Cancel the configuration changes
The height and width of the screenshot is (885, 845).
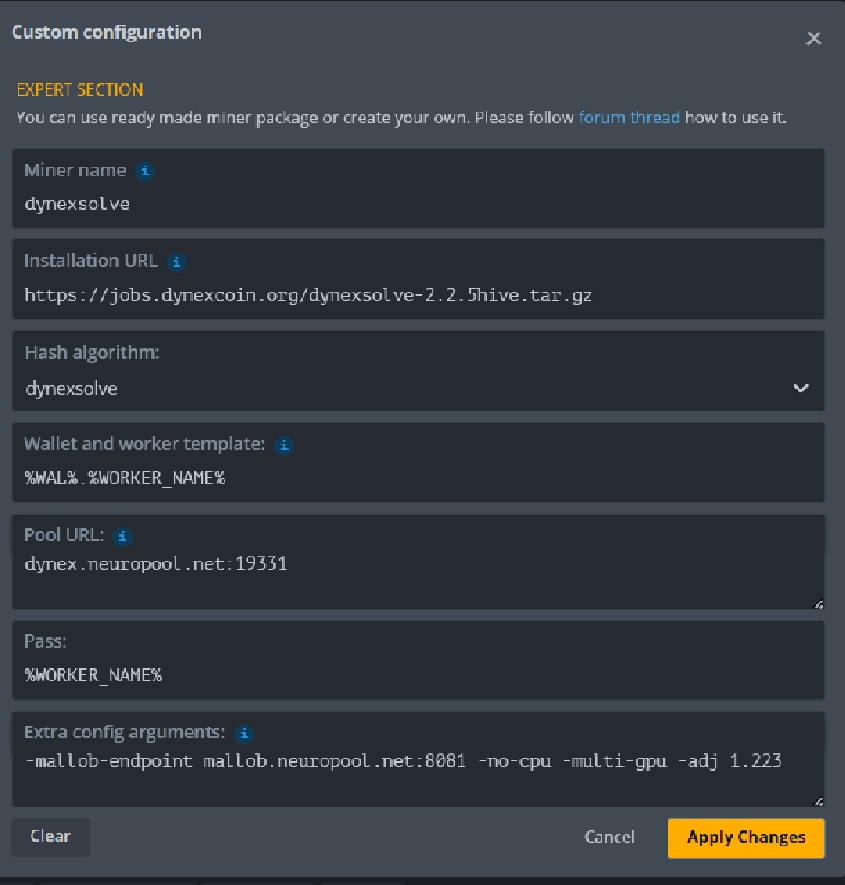pyautogui.click(x=609, y=838)
